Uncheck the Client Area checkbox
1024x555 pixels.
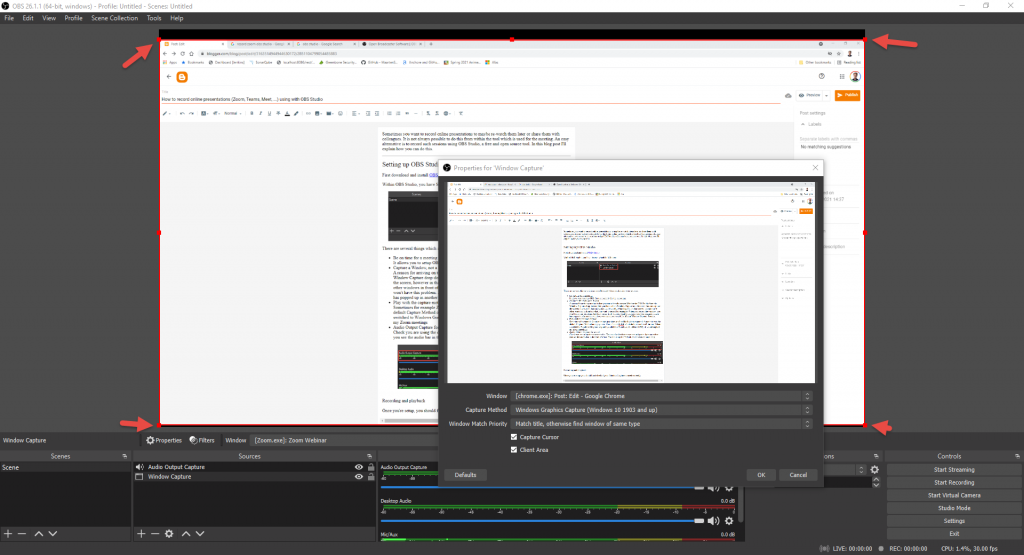(513, 450)
